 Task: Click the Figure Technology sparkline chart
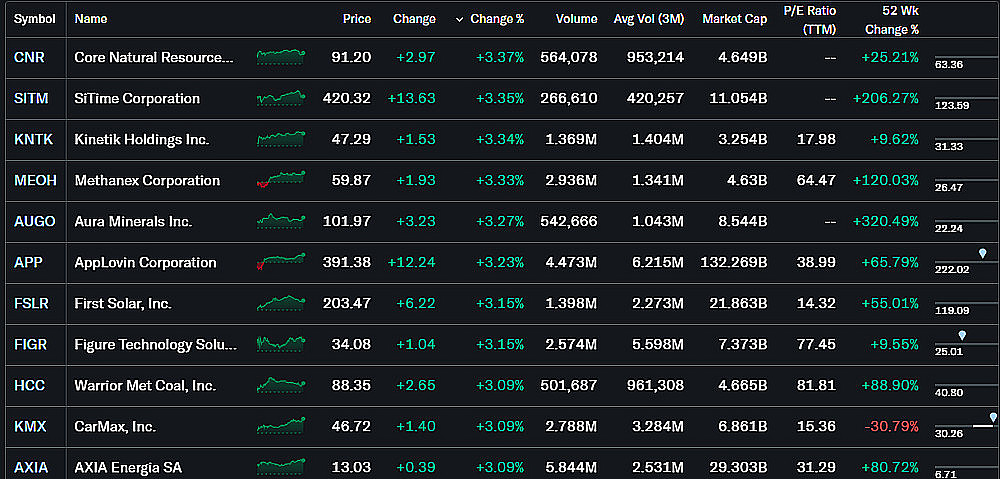pyautogui.click(x=281, y=344)
